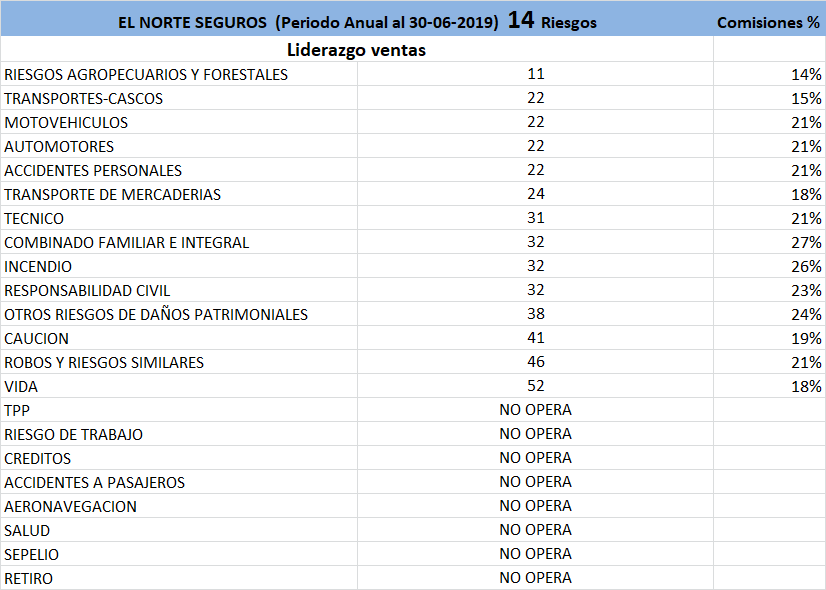Click NO OPERA in the TPP row
The image size is (826, 590).
coord(536,410)
